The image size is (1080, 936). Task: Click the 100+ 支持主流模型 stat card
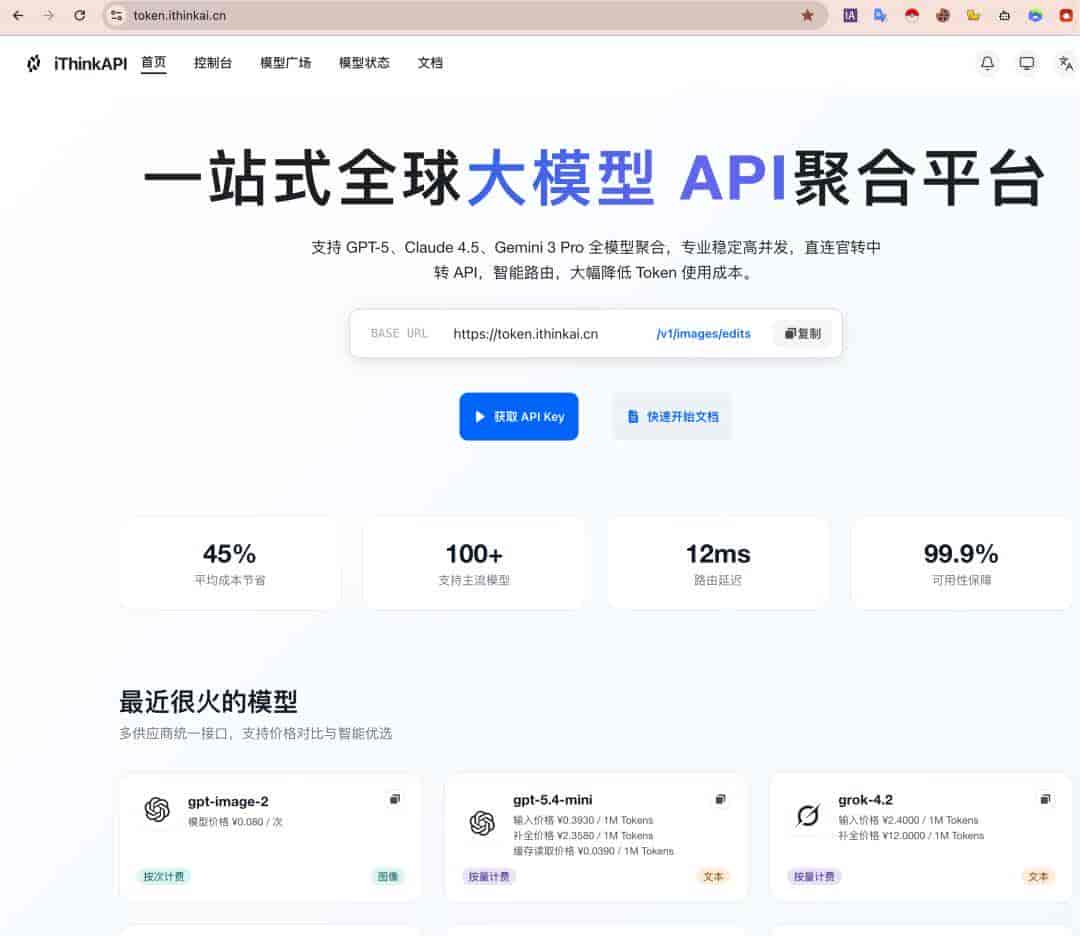tap(474, 564)
